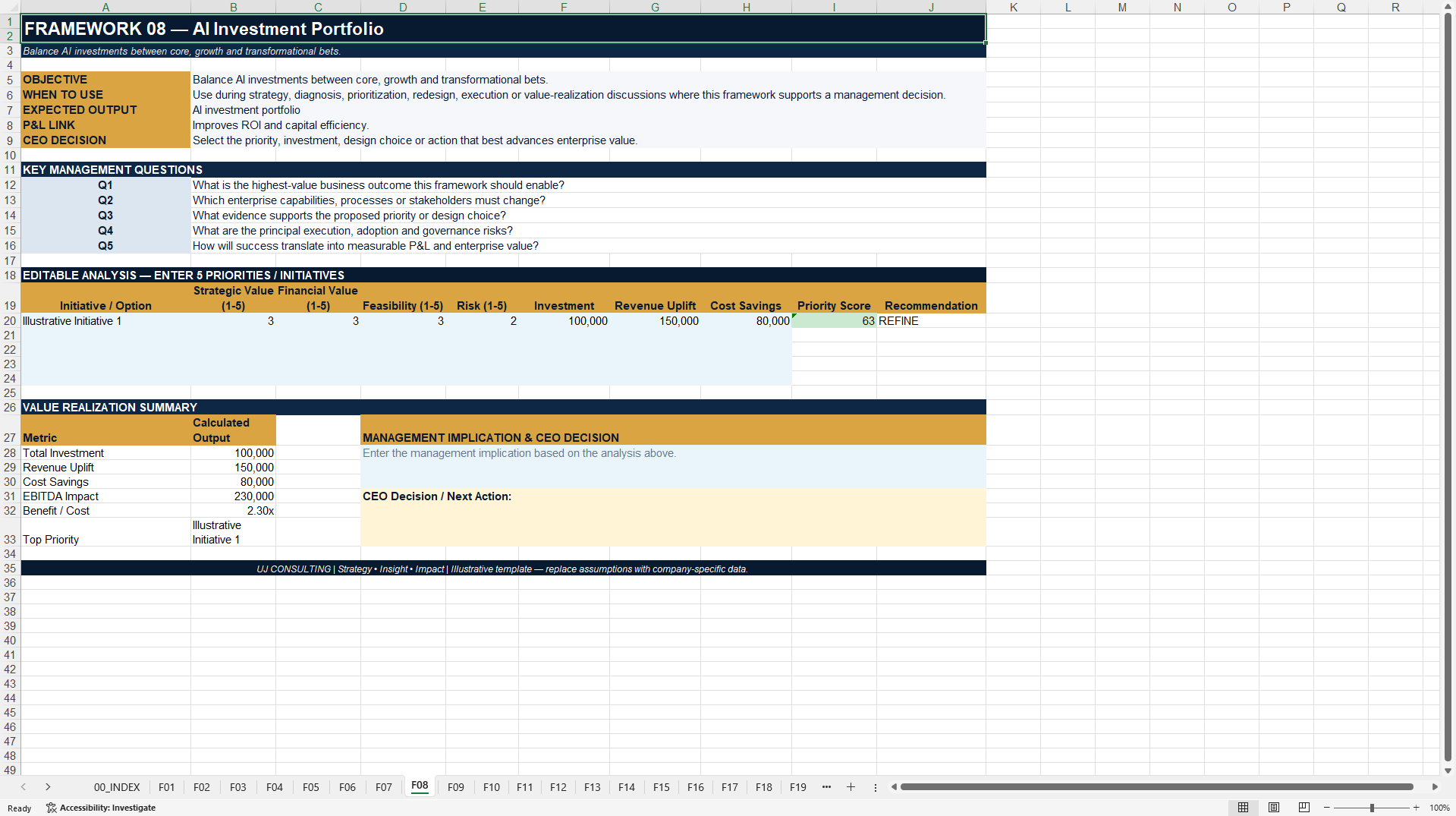Switch to the F12 sheet tab
The height and width of the screenshot is (816, 1456).
point(558,787)
